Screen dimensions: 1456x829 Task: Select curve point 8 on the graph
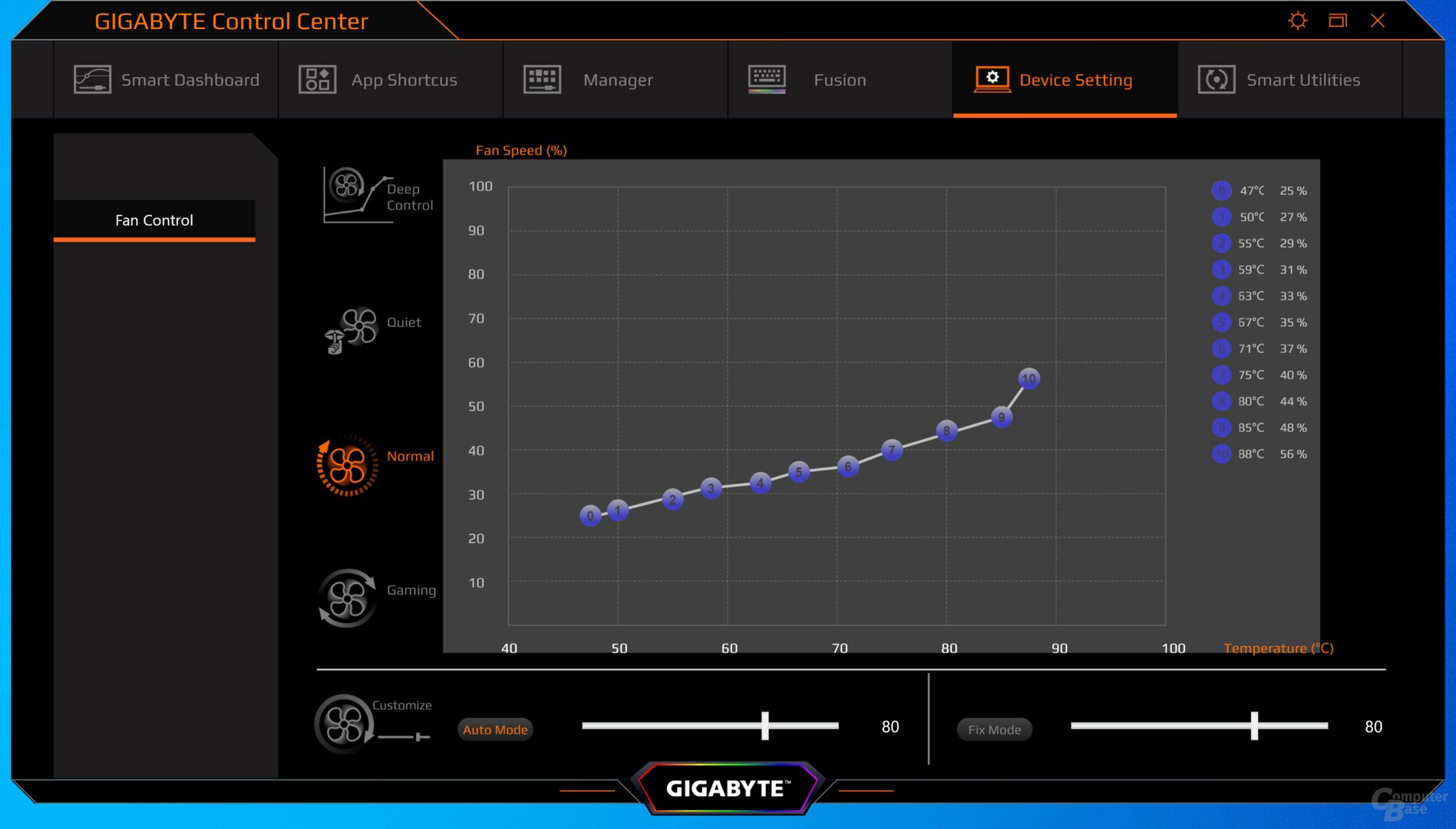pos(946,431)
